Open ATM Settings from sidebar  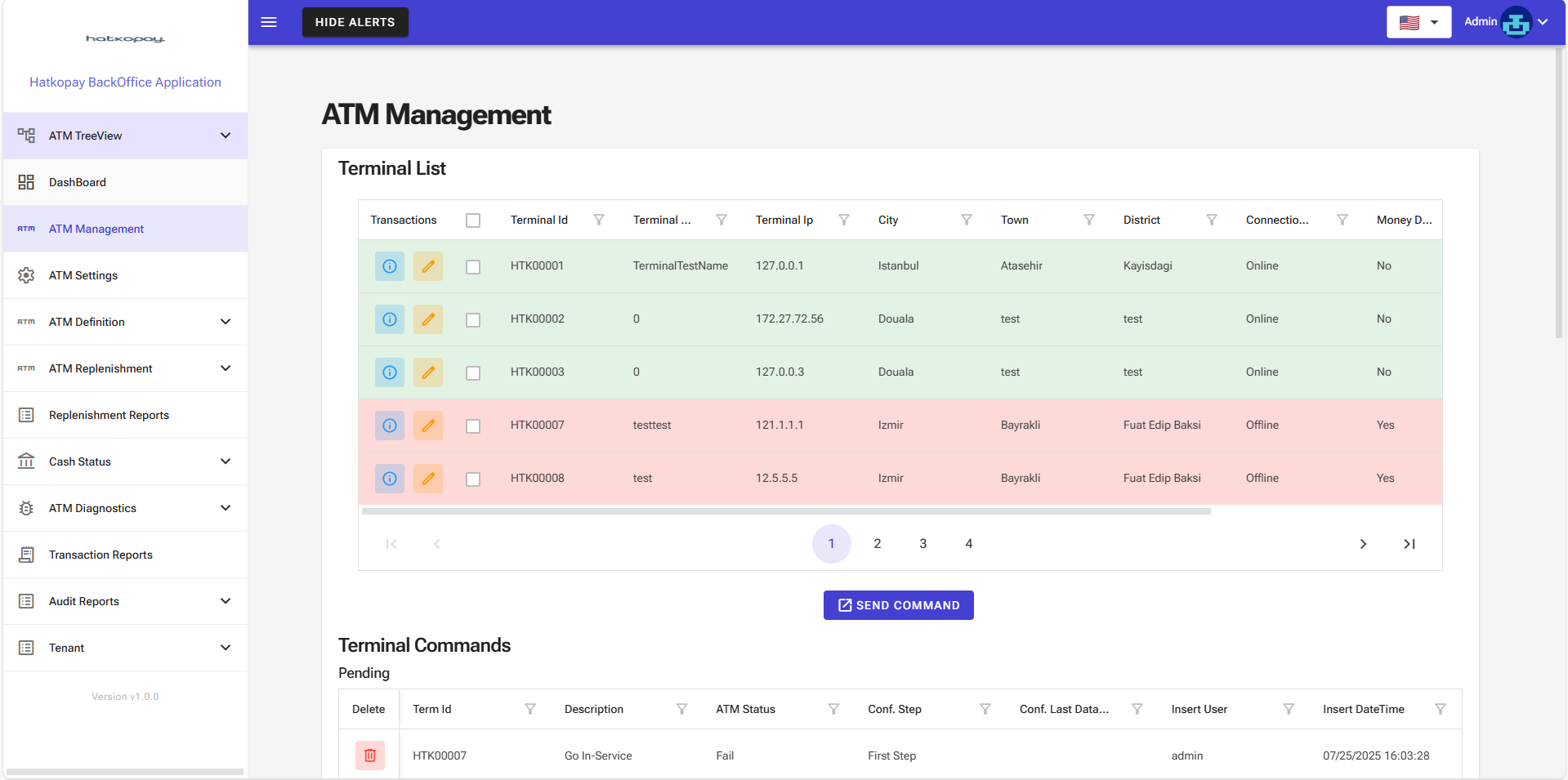83,275
